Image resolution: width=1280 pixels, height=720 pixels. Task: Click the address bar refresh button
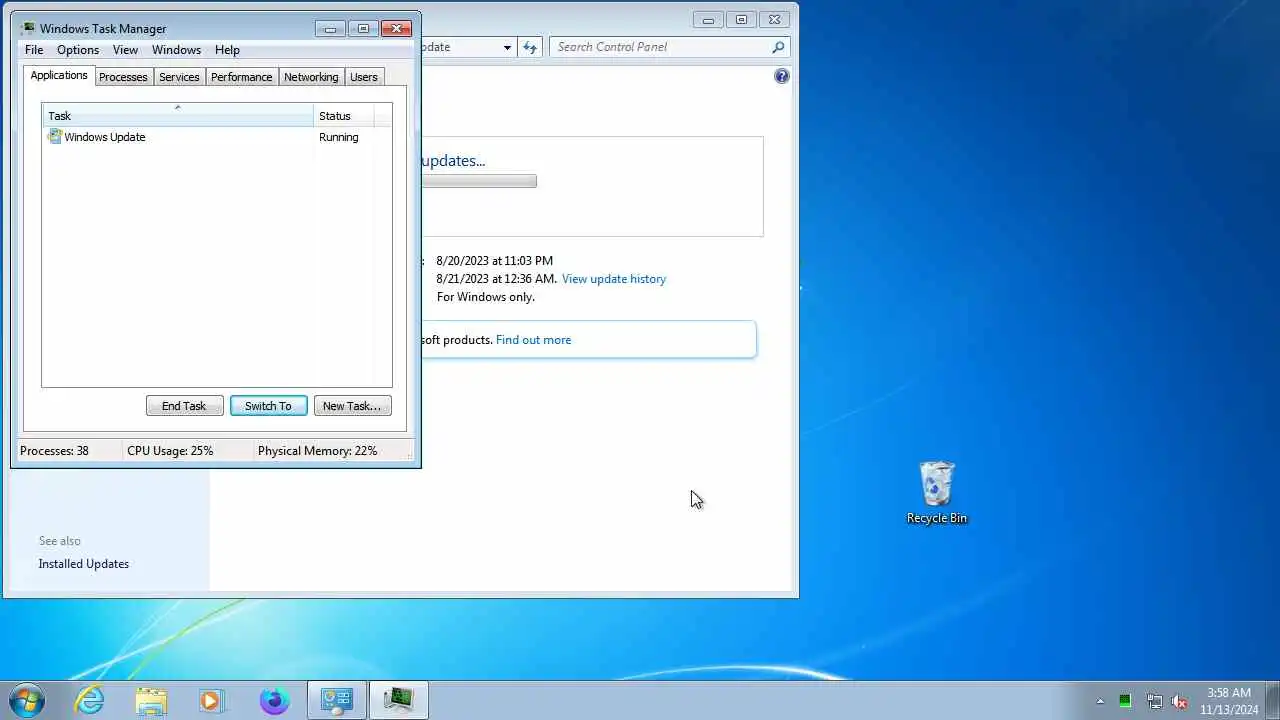[x=530, y=47]
